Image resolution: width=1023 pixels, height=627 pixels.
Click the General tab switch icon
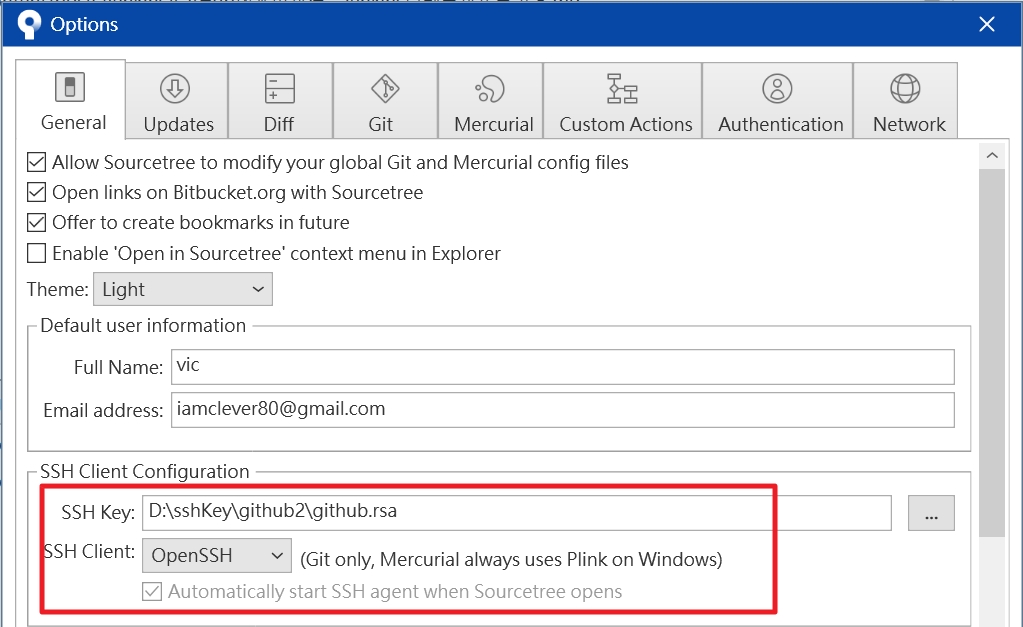[70, 87]
